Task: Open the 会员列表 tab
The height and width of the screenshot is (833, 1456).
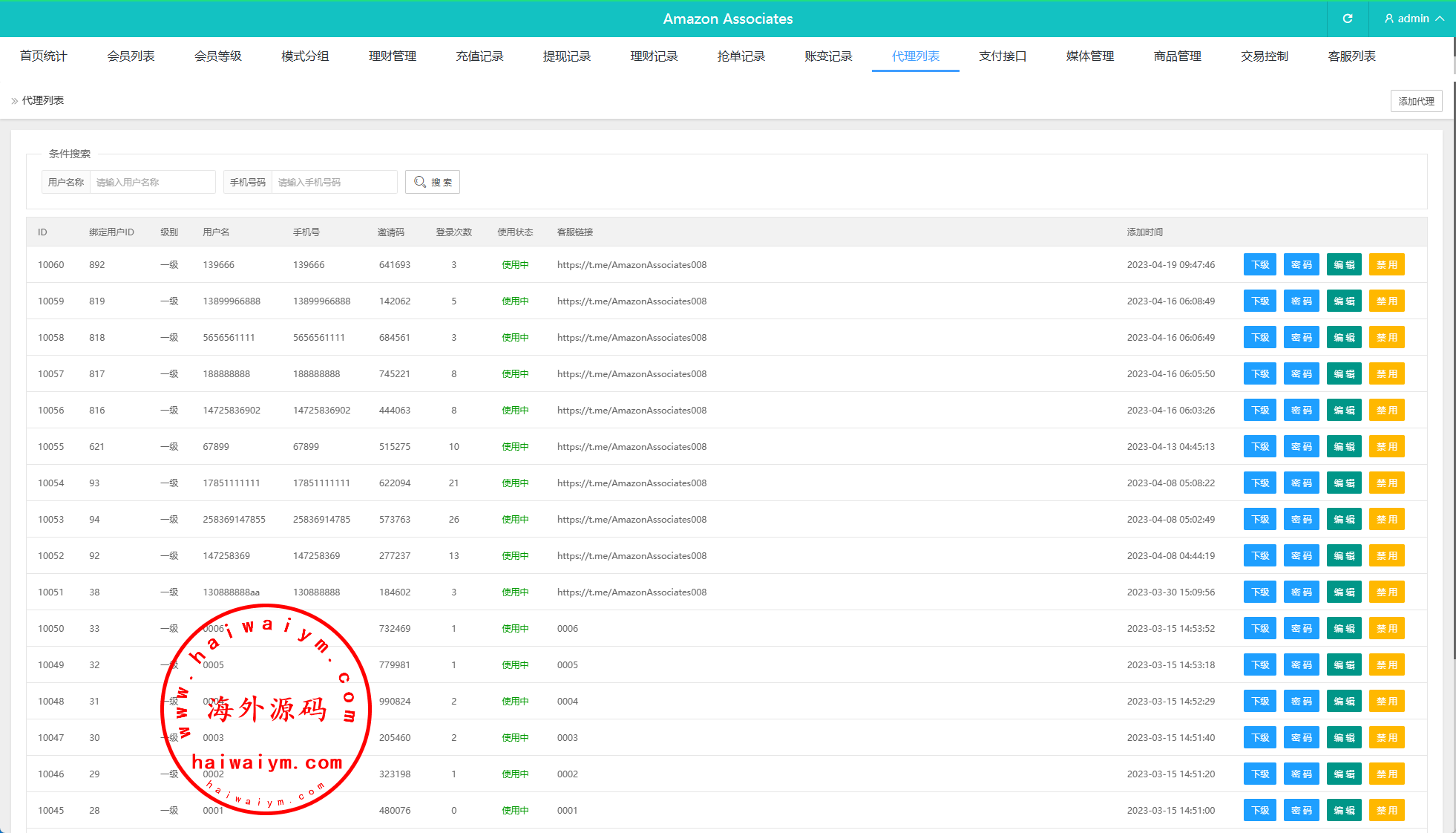Action: click(x=131, y=56)
